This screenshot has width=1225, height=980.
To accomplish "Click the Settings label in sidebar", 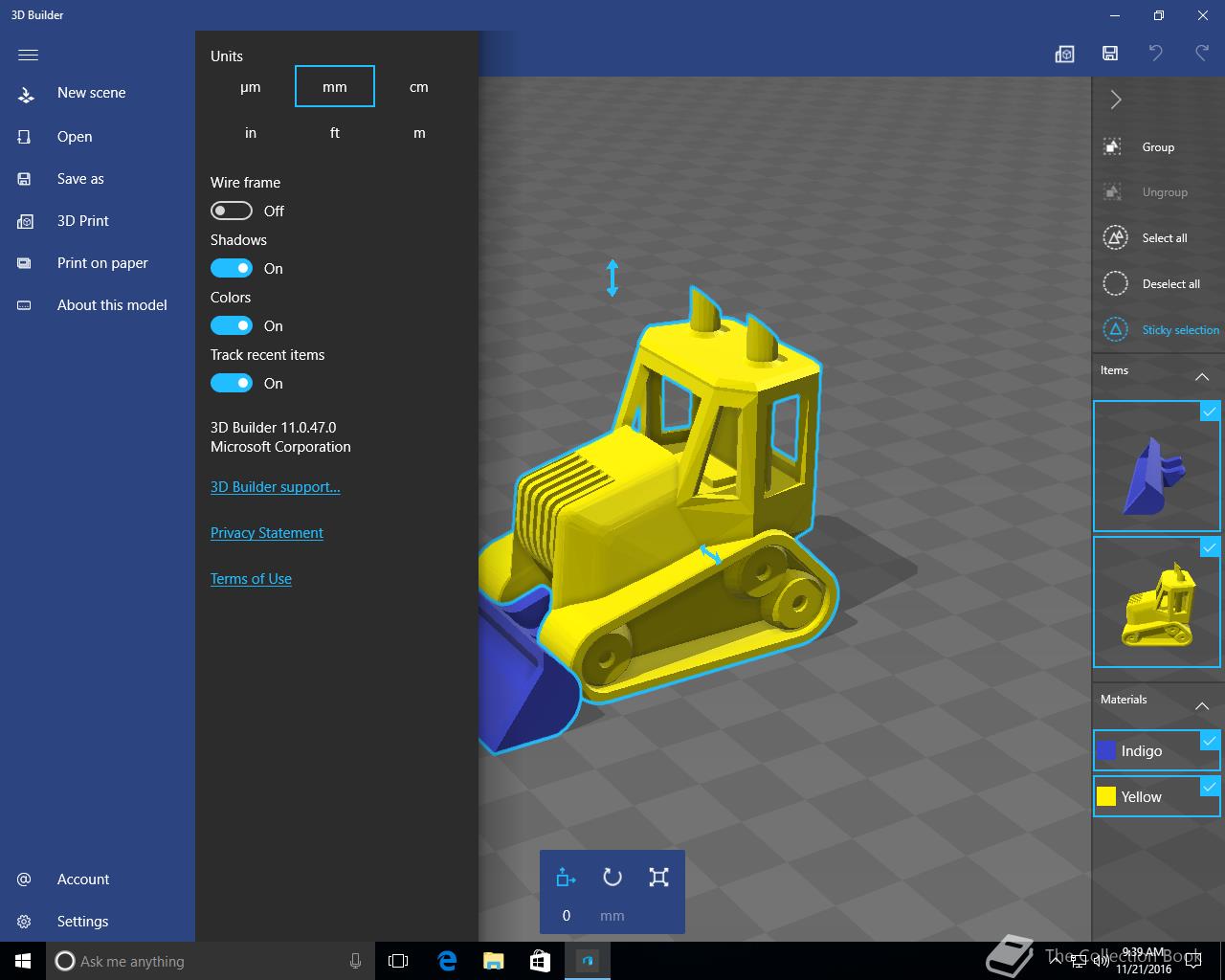I will [x=82, y=922].
